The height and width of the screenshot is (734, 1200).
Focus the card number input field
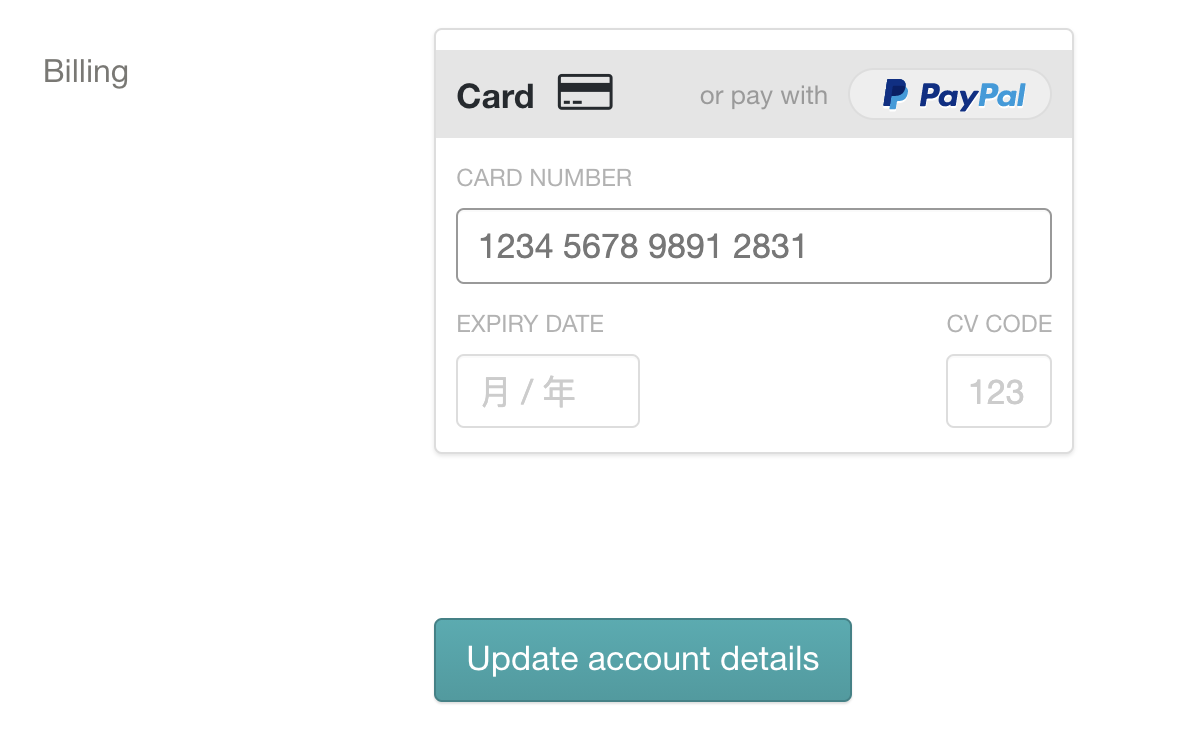(x=754, y=246)
